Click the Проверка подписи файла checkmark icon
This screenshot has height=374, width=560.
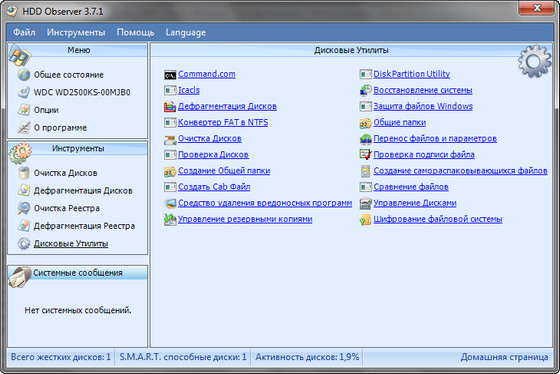click(365, 155)
